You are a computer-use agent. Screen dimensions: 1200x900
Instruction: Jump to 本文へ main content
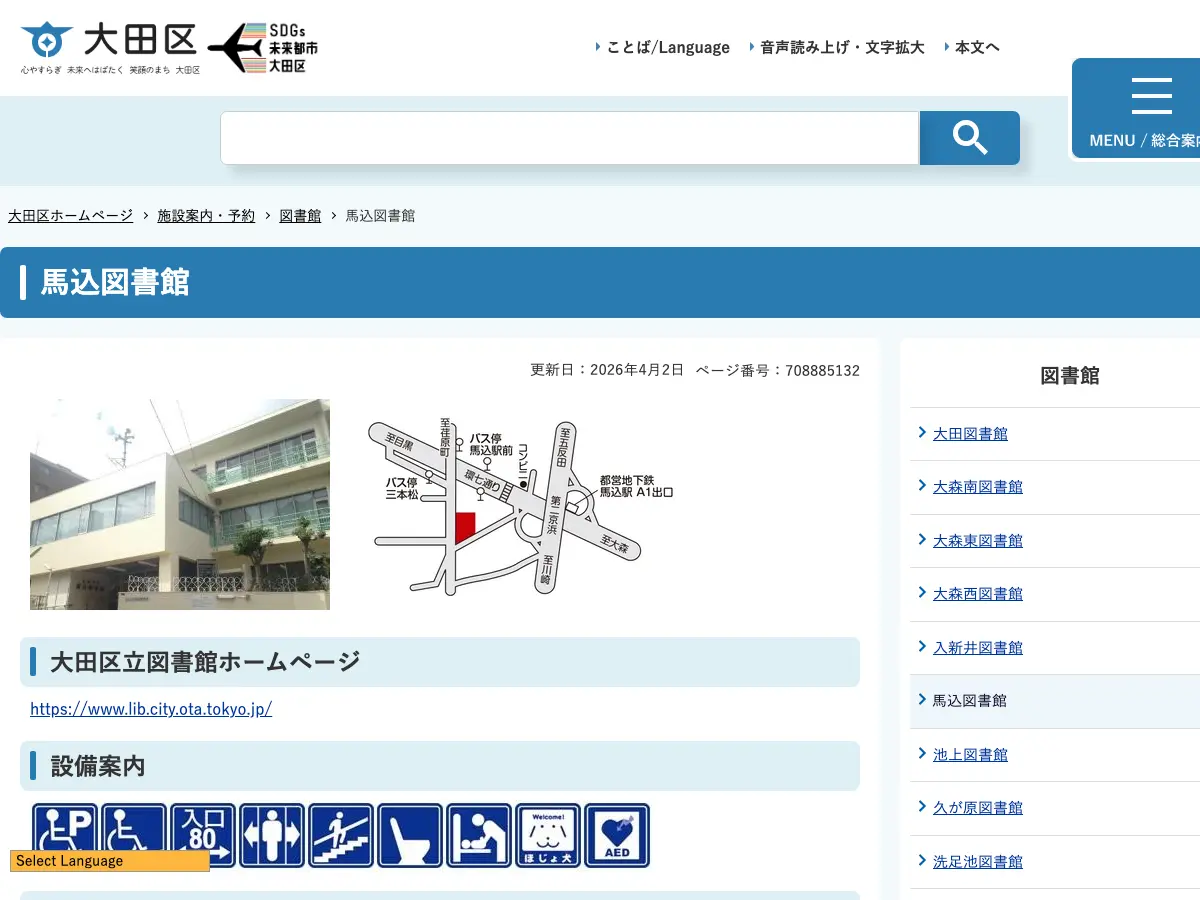[x=977, y=47]
